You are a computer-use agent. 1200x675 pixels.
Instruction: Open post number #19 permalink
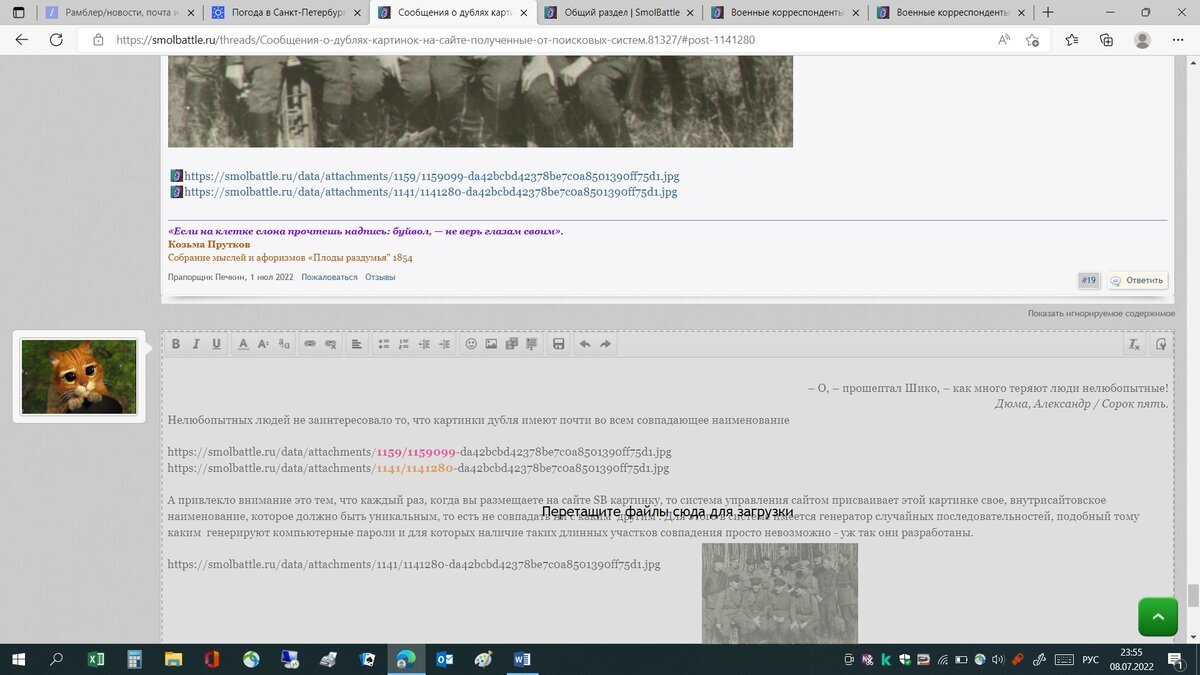[1089, 281]
